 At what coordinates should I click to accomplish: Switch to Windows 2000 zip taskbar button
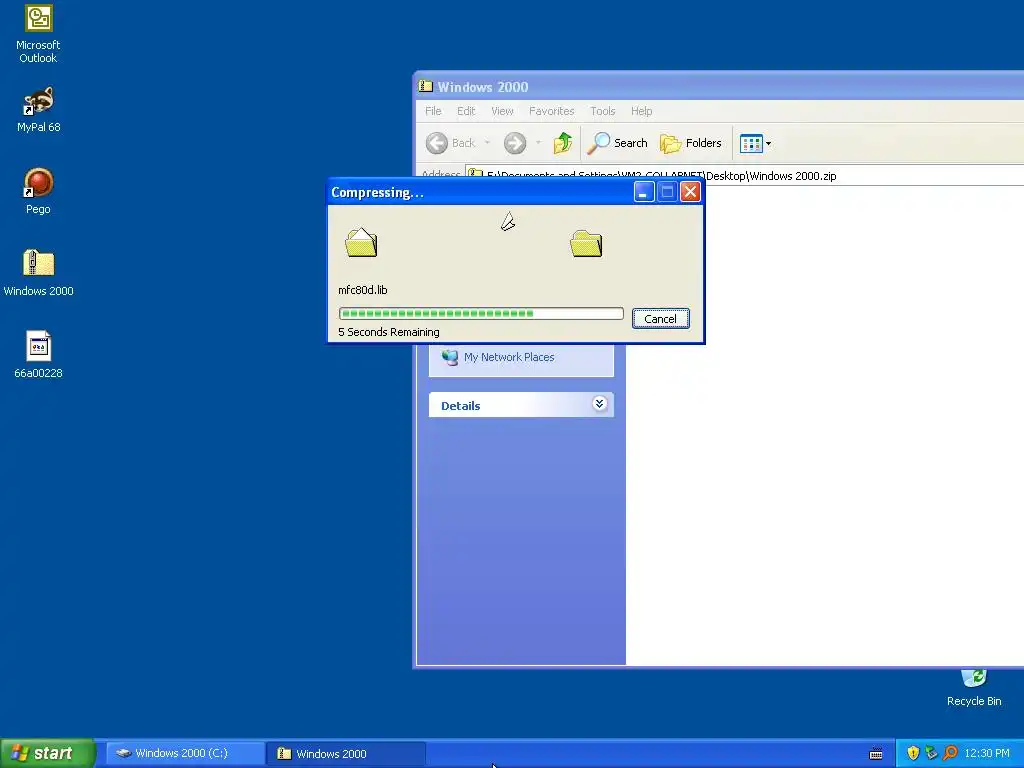346,754
